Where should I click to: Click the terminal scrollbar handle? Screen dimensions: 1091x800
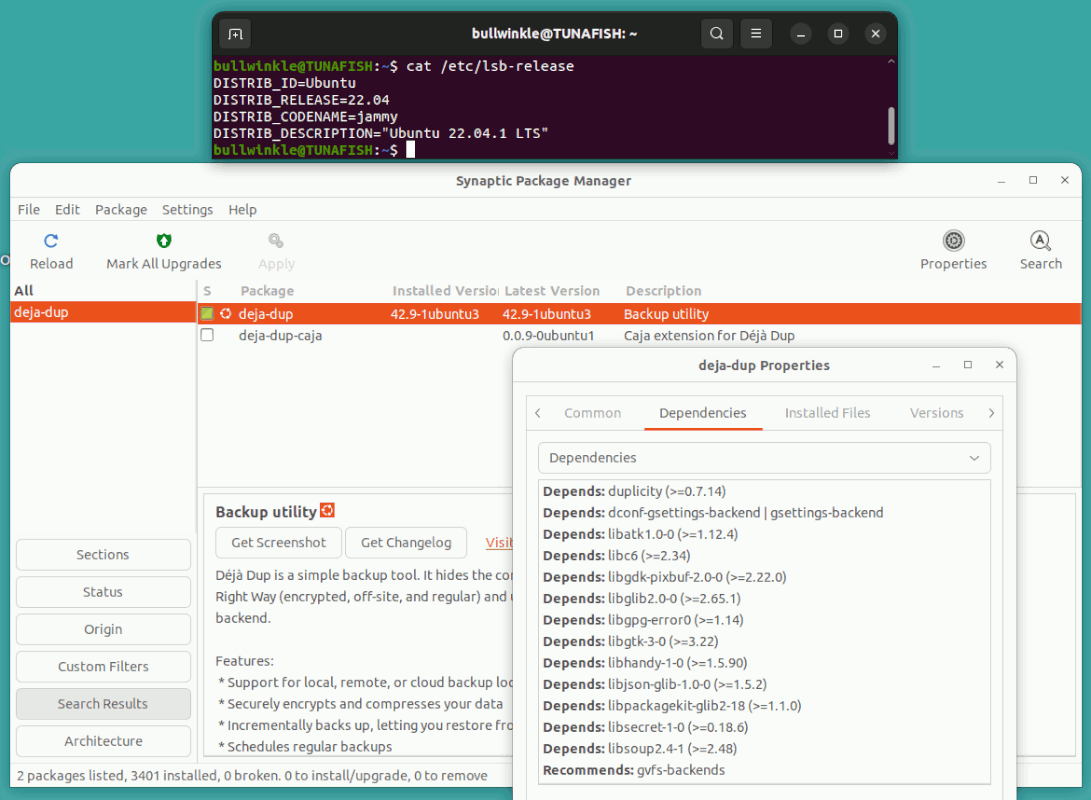[891, 125]
